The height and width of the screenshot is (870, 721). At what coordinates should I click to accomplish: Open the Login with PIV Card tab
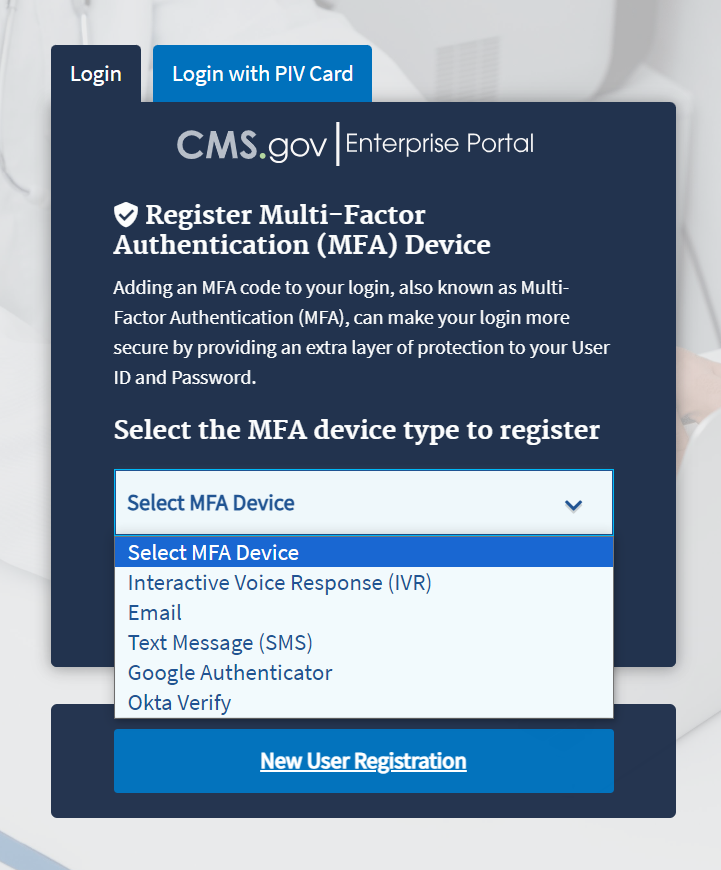pyautogui.click(x=262, y=74)
